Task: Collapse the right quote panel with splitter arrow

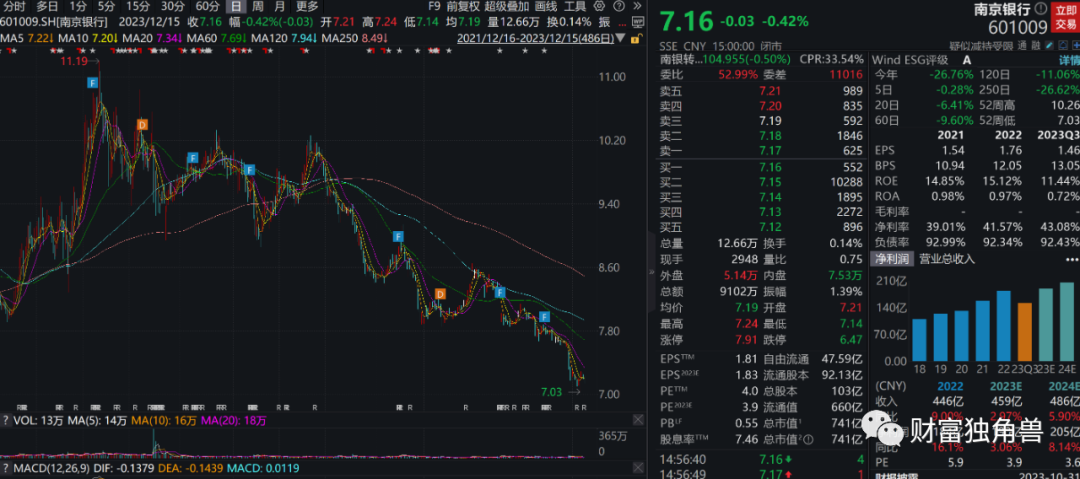Action: click(x=652, y=272)
